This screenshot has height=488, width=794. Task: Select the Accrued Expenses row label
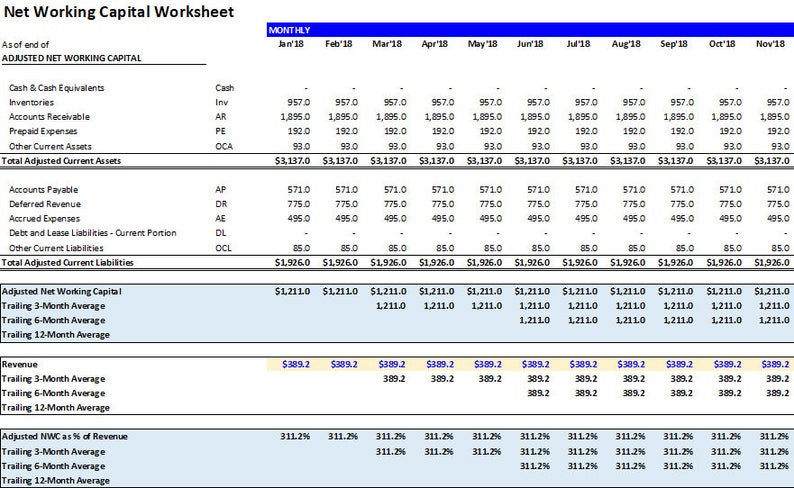[44, 219]
